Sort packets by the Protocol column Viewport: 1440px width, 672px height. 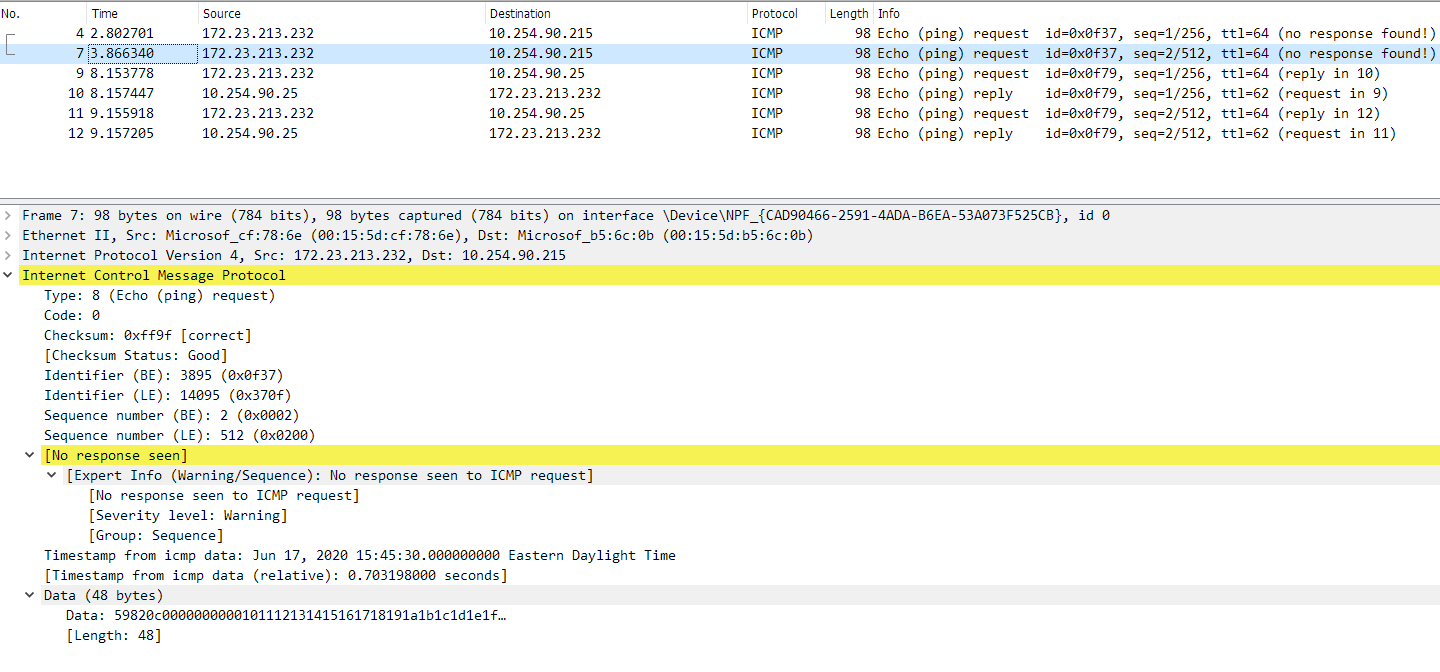point(775,13)
